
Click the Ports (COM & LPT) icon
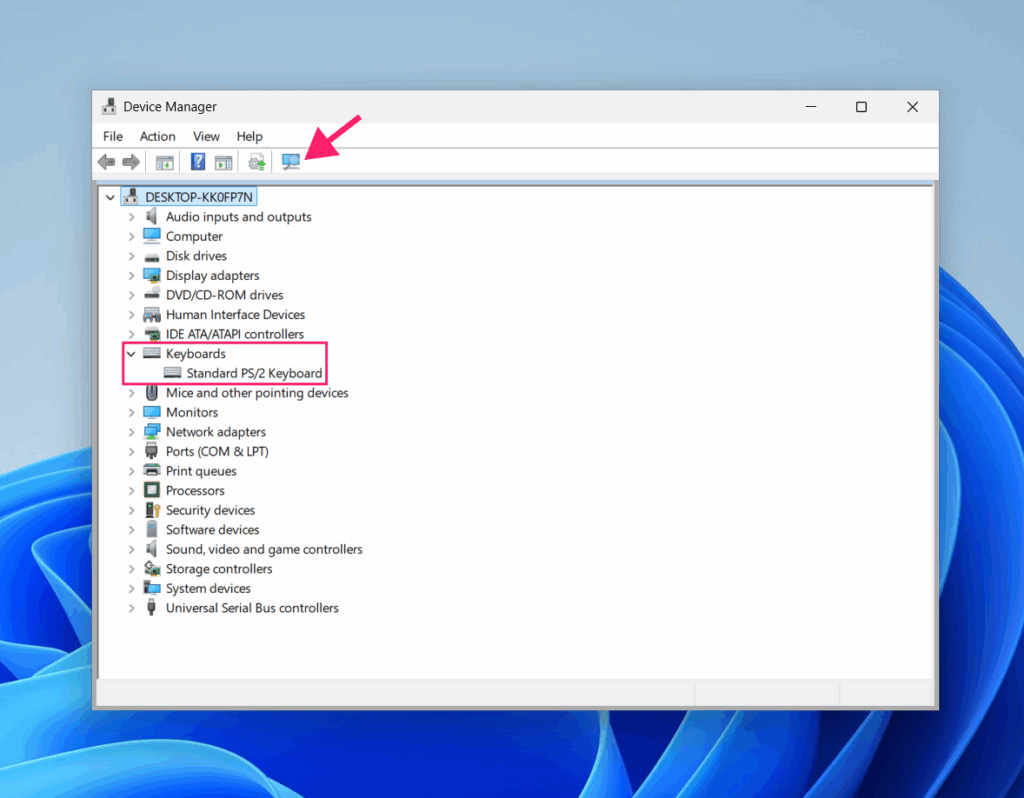[x=152, y=451]
